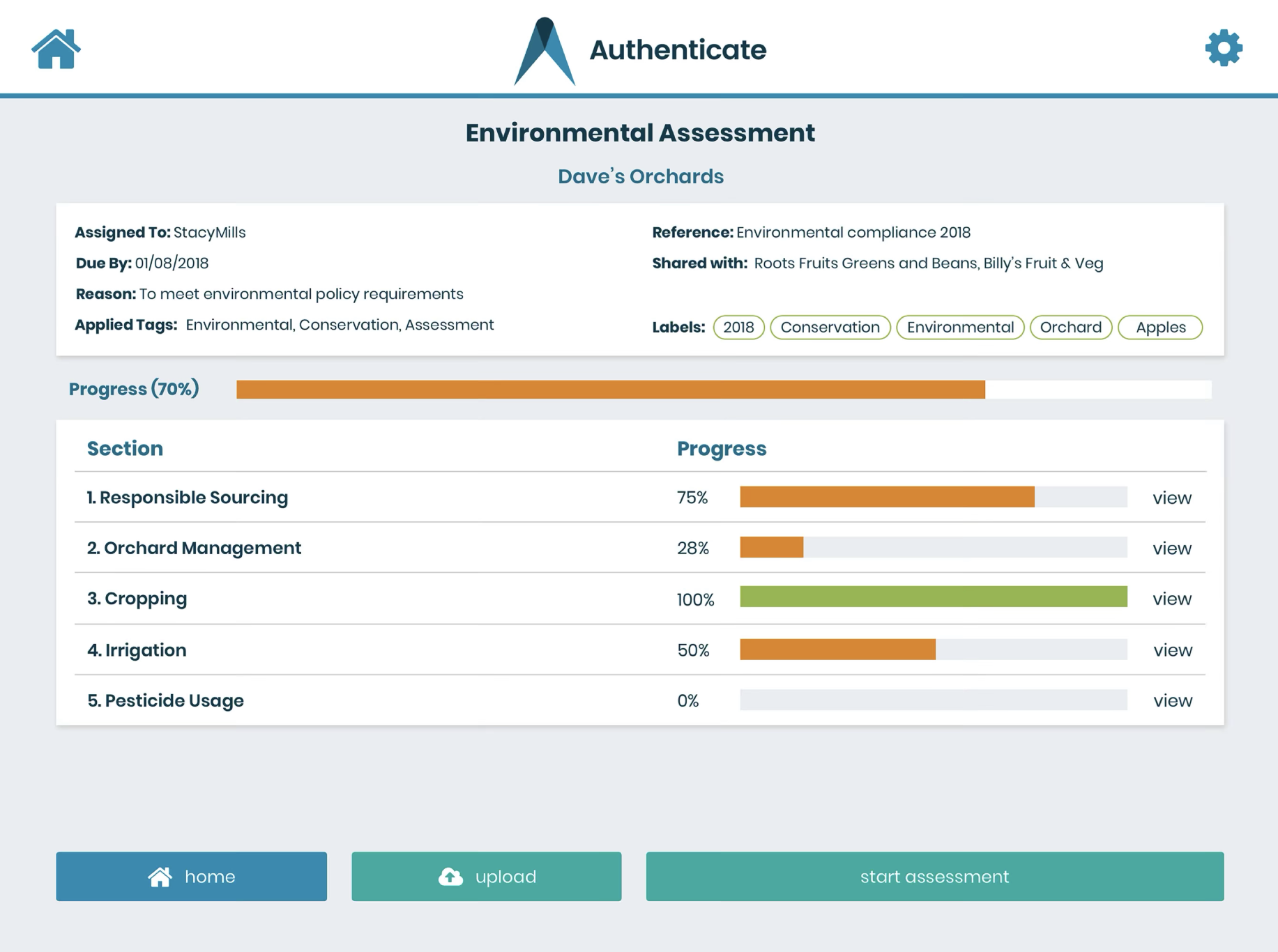Click the Environmental label pill
This screenshot has height=952, width=1278.
click(959, 328)
